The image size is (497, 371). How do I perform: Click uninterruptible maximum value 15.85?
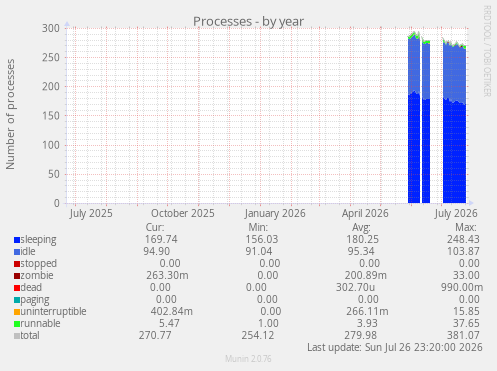click(466, 311)
